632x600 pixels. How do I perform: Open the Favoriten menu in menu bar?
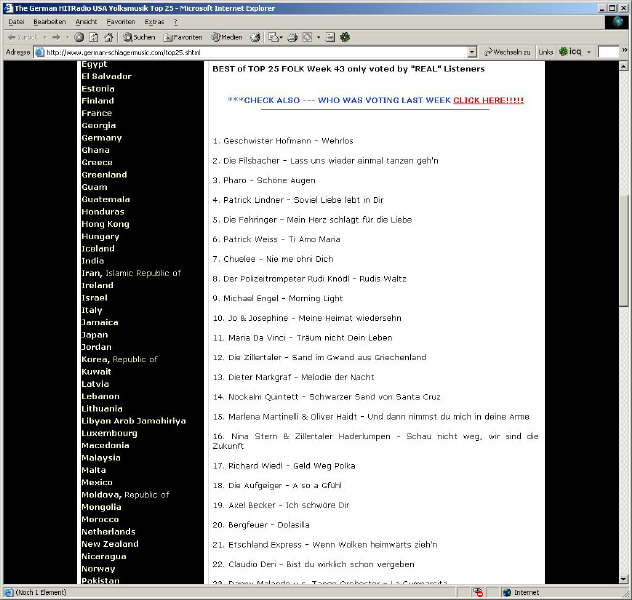coord(120,21)
